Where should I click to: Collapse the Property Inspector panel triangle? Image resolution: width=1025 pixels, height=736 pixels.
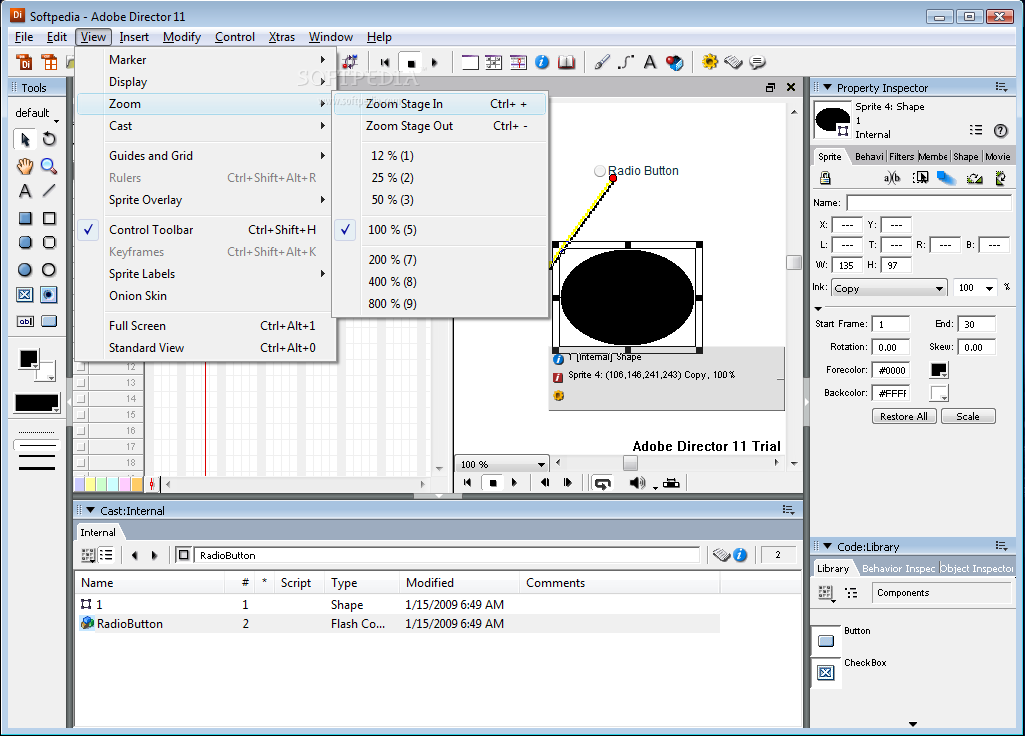click(828, 87)
